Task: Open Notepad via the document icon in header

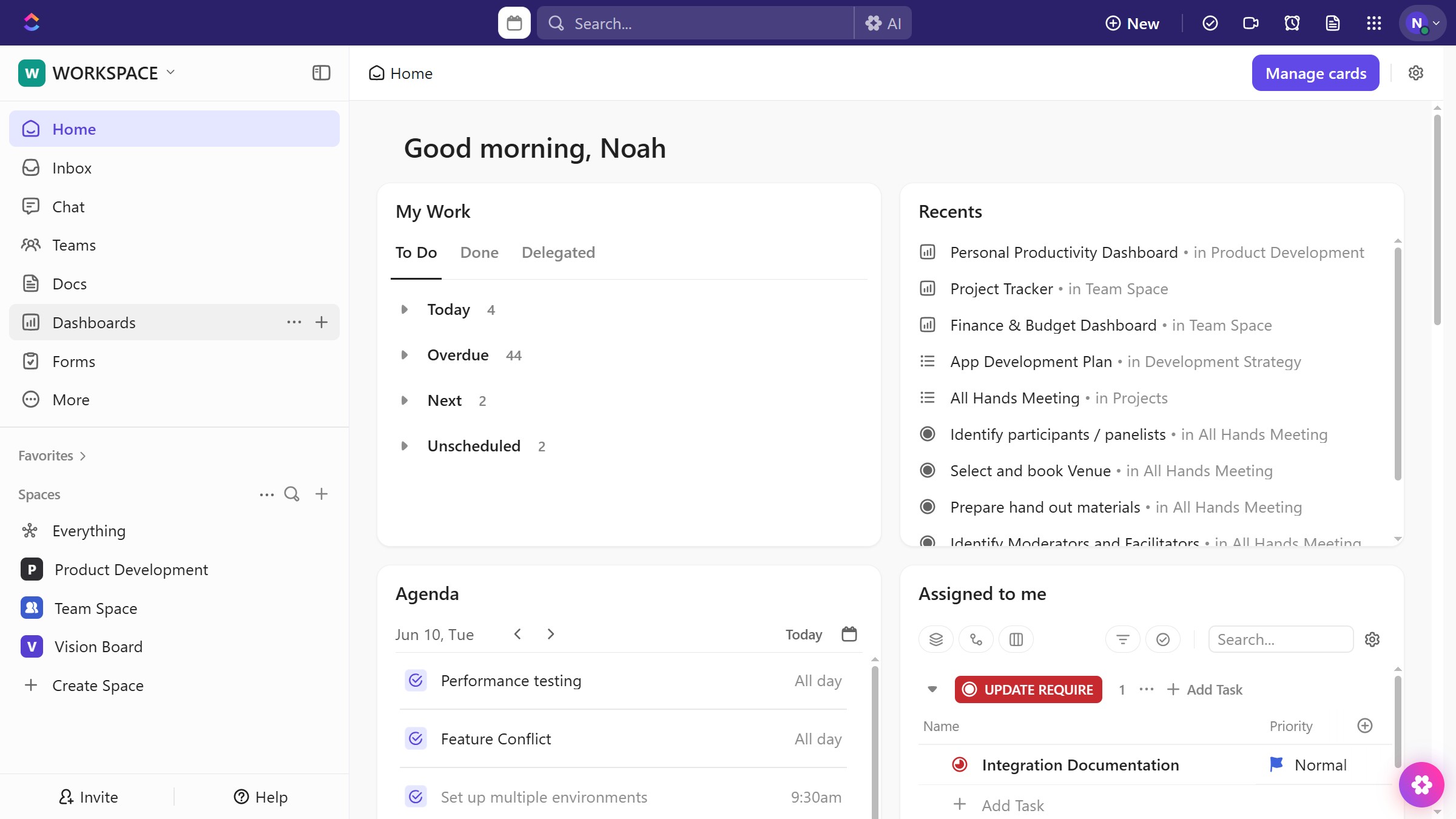Action: click(x=1332, y=22)
